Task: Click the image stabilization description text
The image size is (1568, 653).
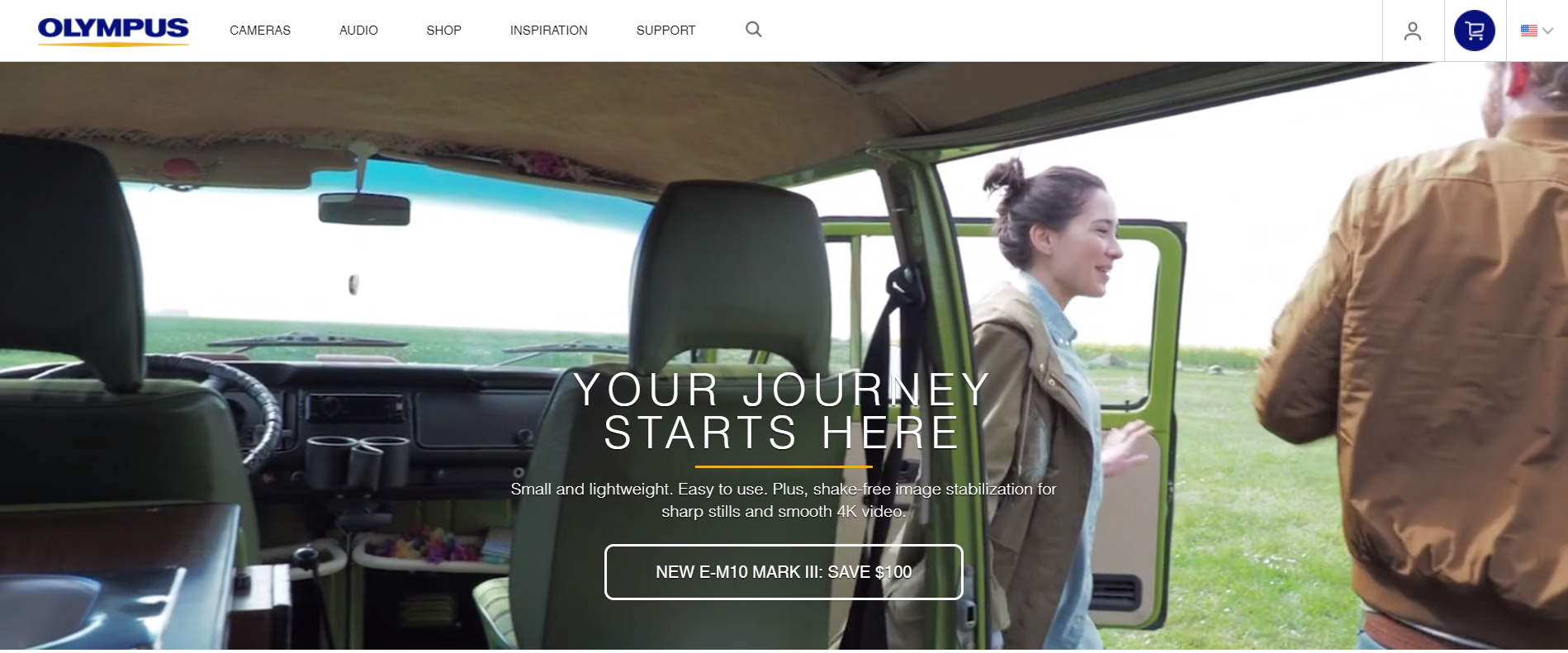Action: click(x=784, y=500)
